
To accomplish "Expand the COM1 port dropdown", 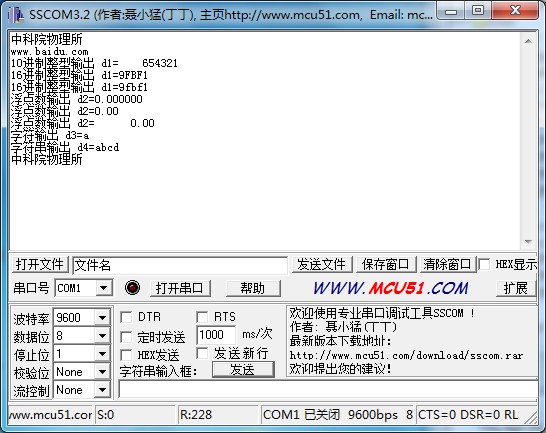I will point(103,288).
